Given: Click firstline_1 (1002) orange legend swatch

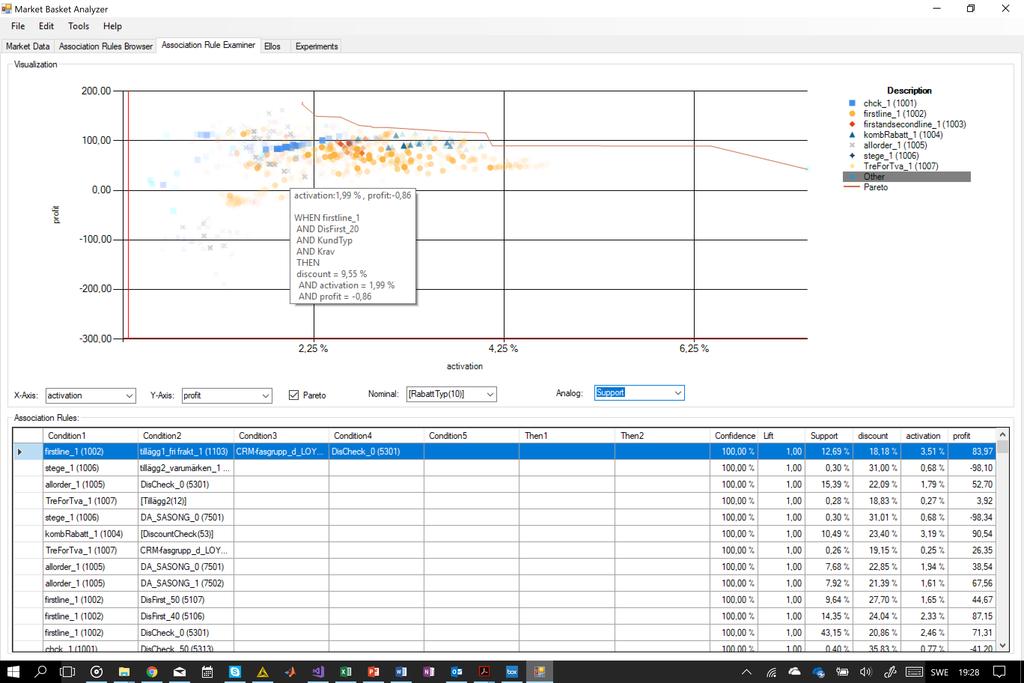Looking at the screenshot, I should (852, 114).
